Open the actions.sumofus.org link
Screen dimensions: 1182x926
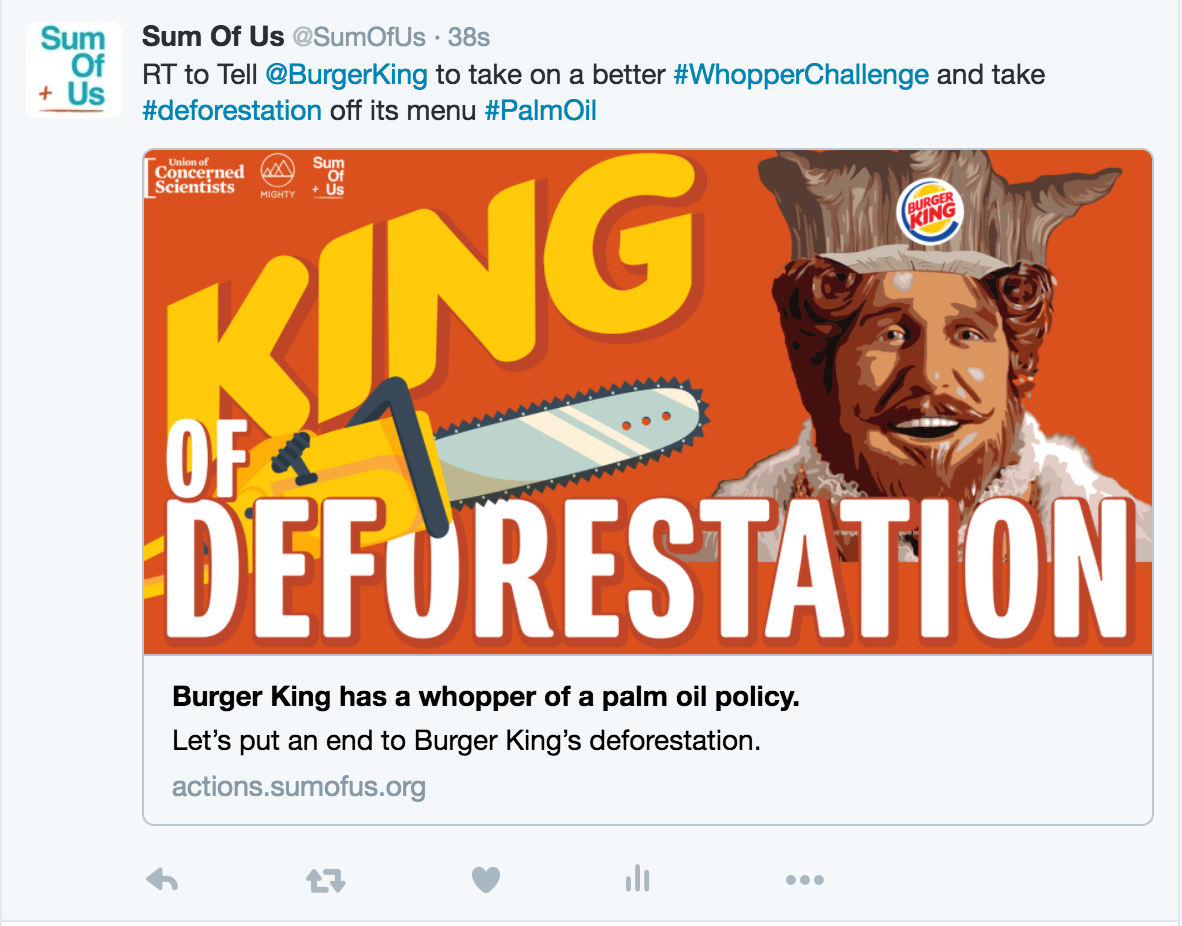click(x=298, y=787)
